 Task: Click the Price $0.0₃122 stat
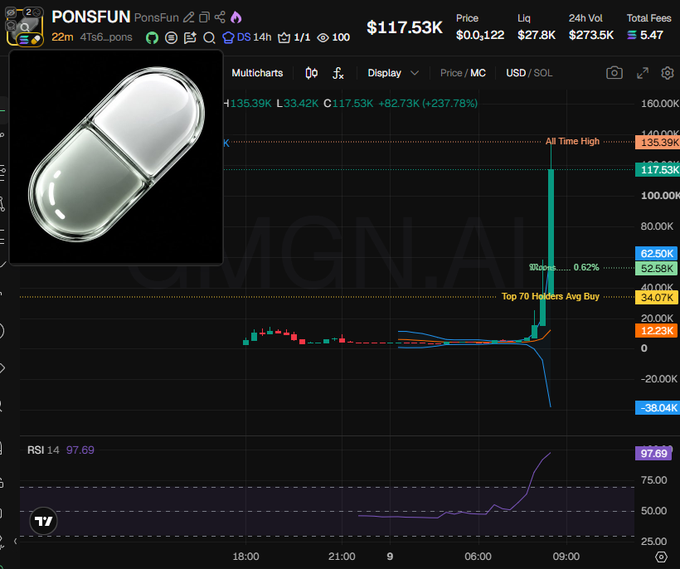click(480, 27)
